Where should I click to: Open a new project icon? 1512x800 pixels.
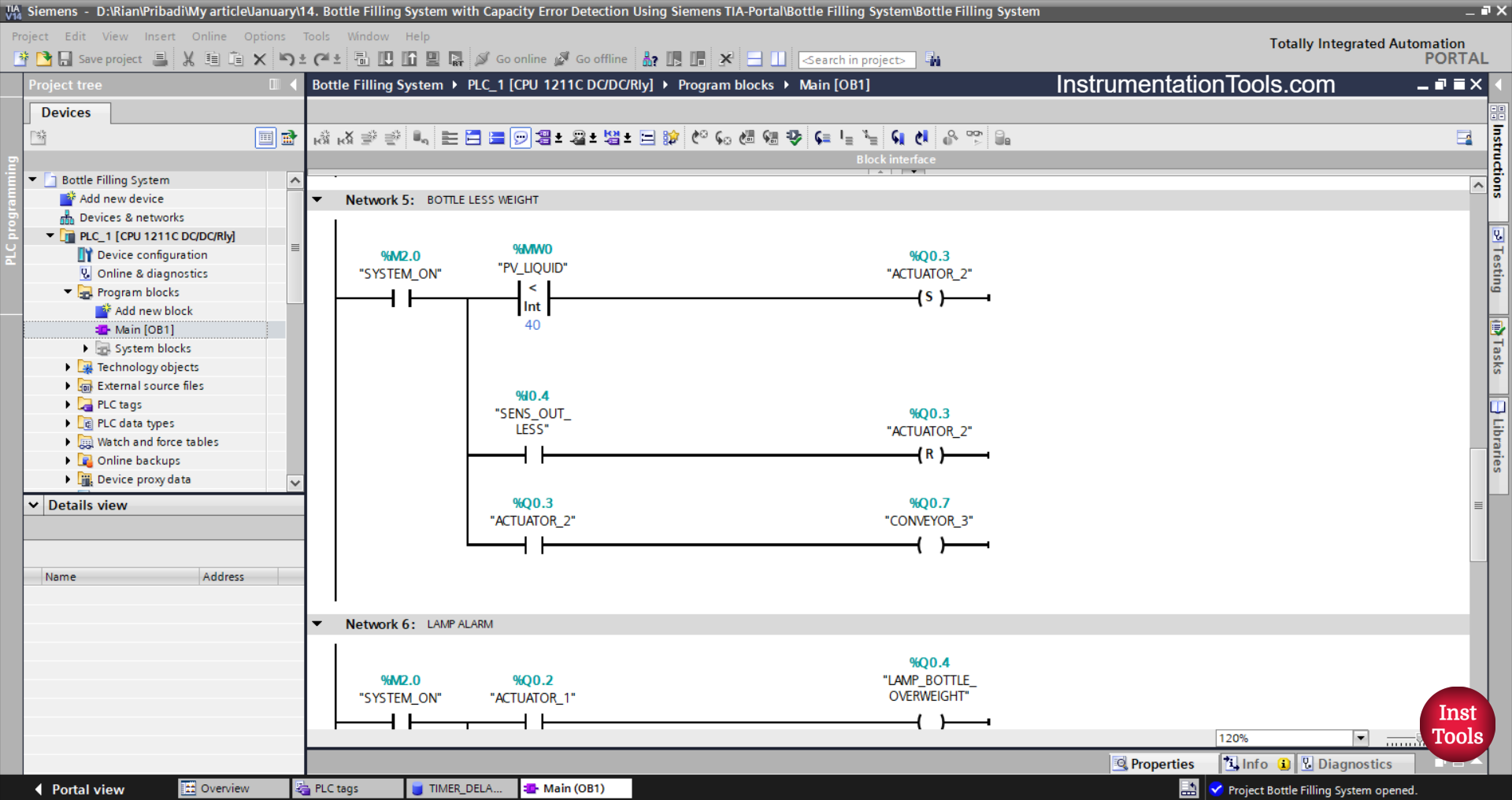[21, 59]
